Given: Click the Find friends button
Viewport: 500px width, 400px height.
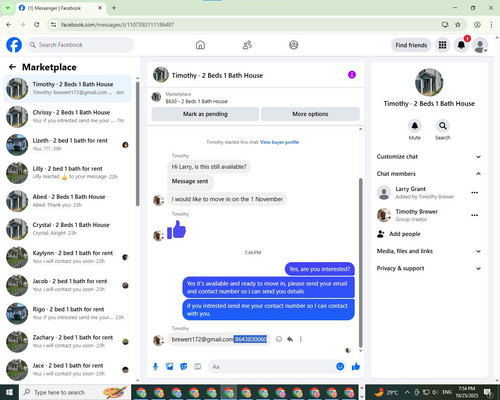Looking at the screenshot, I should point(411,45).
